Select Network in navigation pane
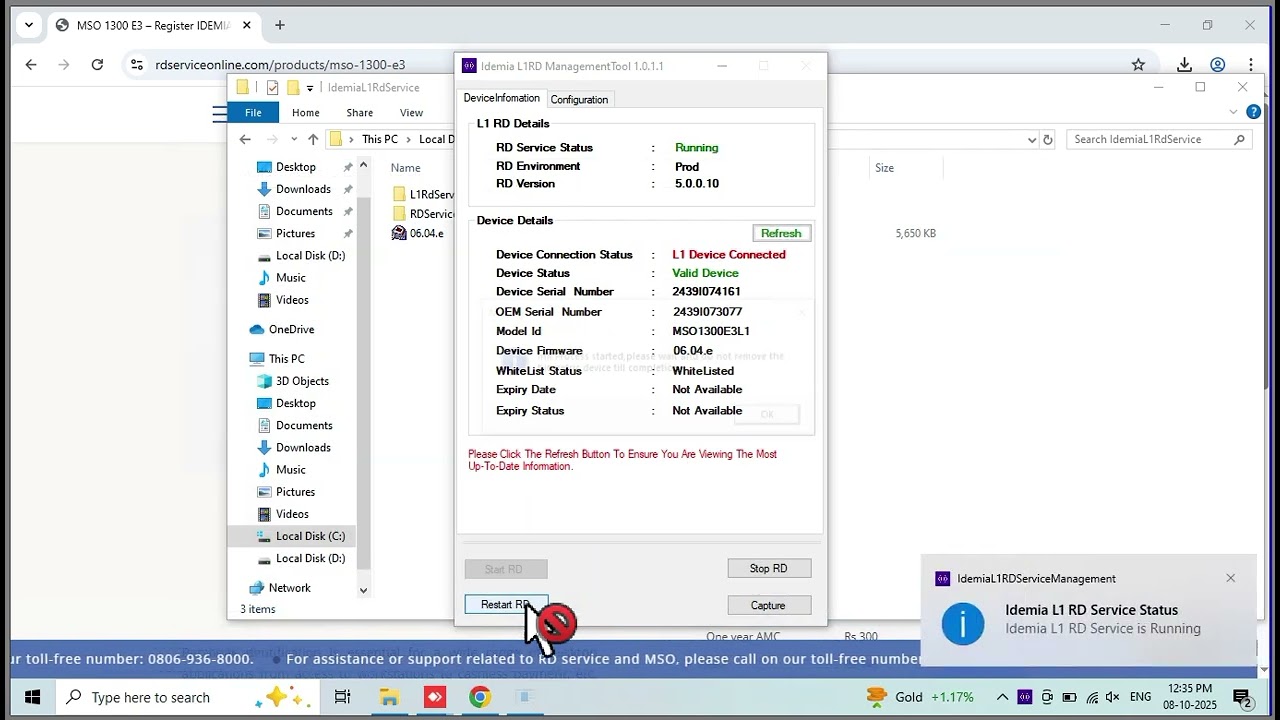Viewport: 1280px width, 720px height. pyautogui.click(x=289, y=588)
